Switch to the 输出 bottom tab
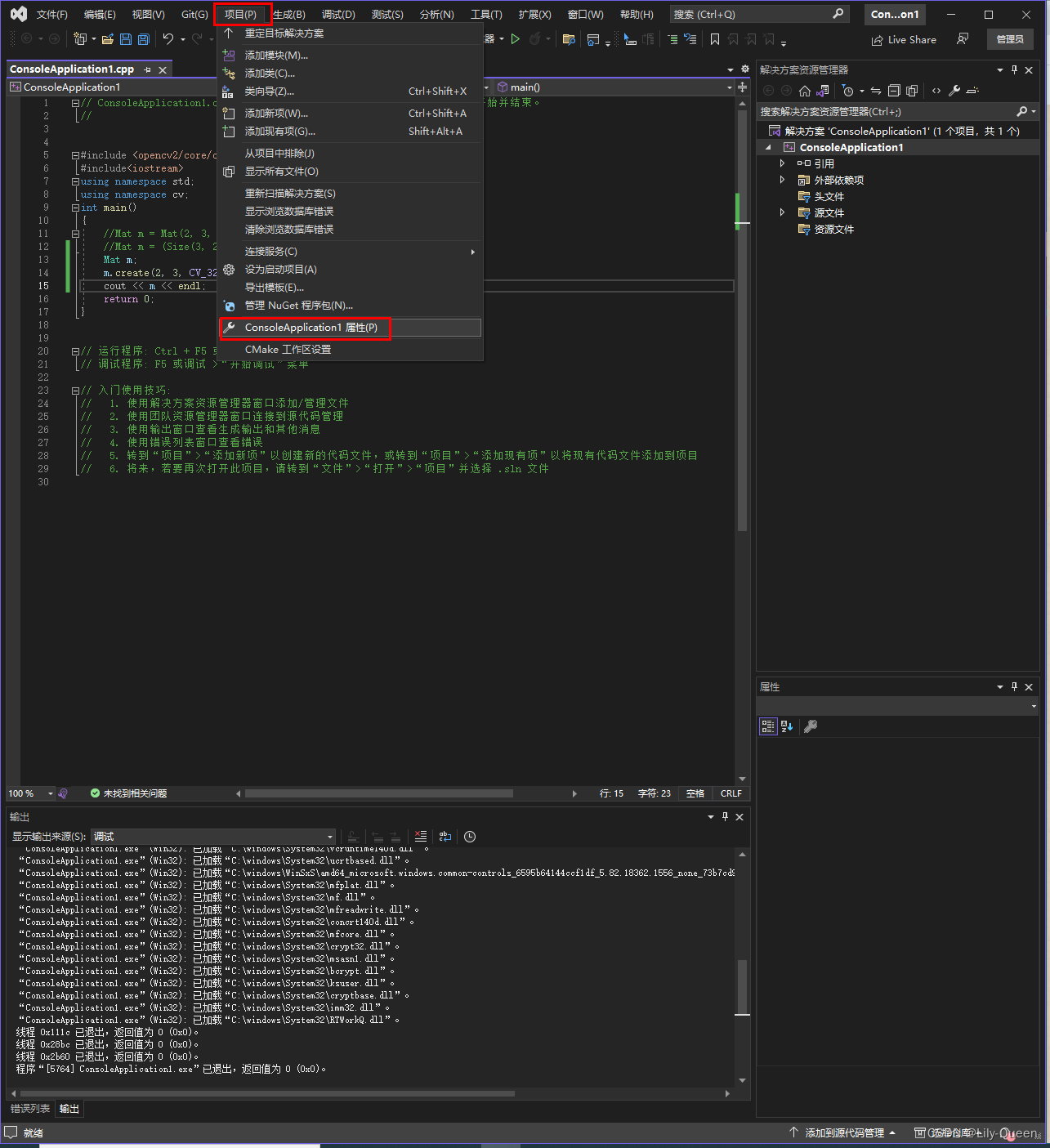Viewport: 1050px width, 1148px height. pos(69,1109)
